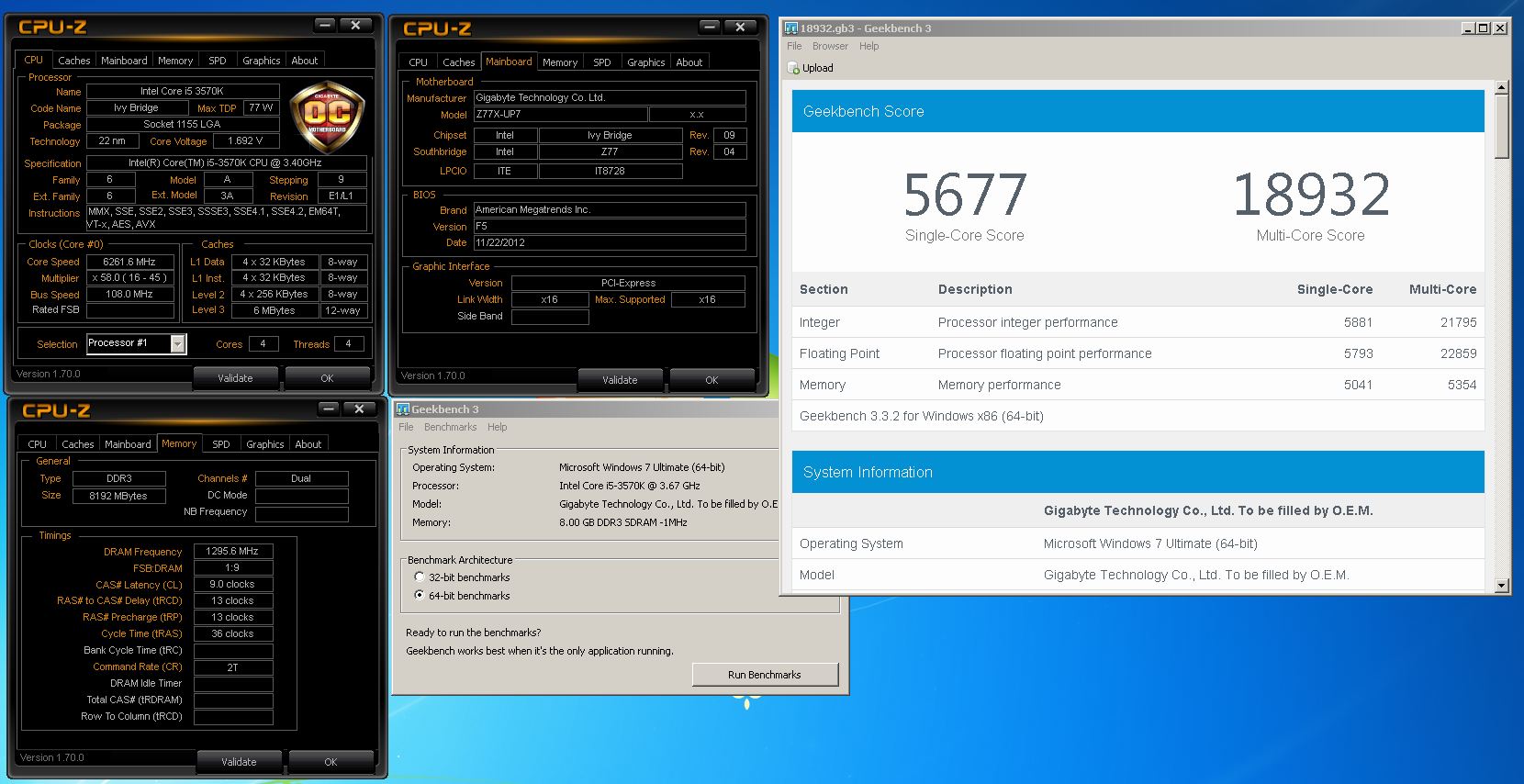Click Link Width x16 field
This screenshot has width=1524, height=784.
point(549,300)
